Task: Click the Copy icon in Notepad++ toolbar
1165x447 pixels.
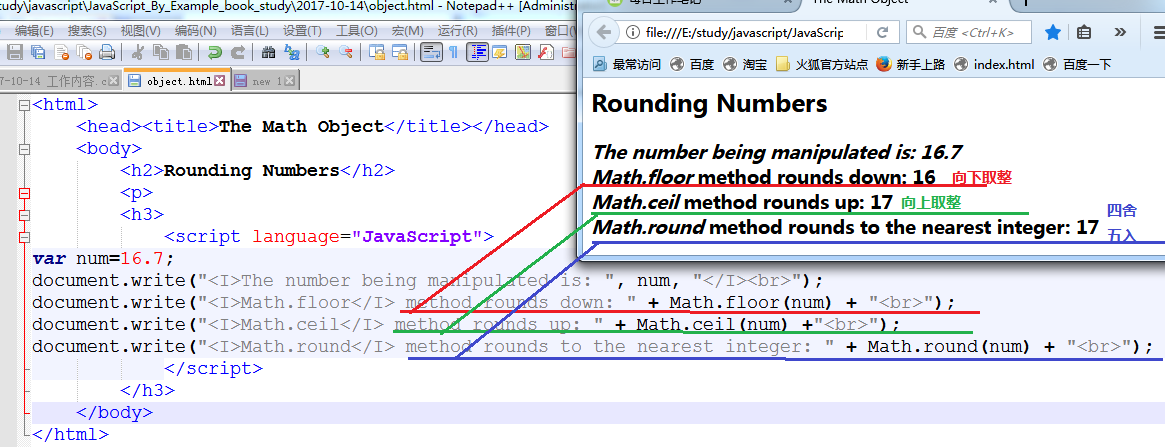Action: 160,52
